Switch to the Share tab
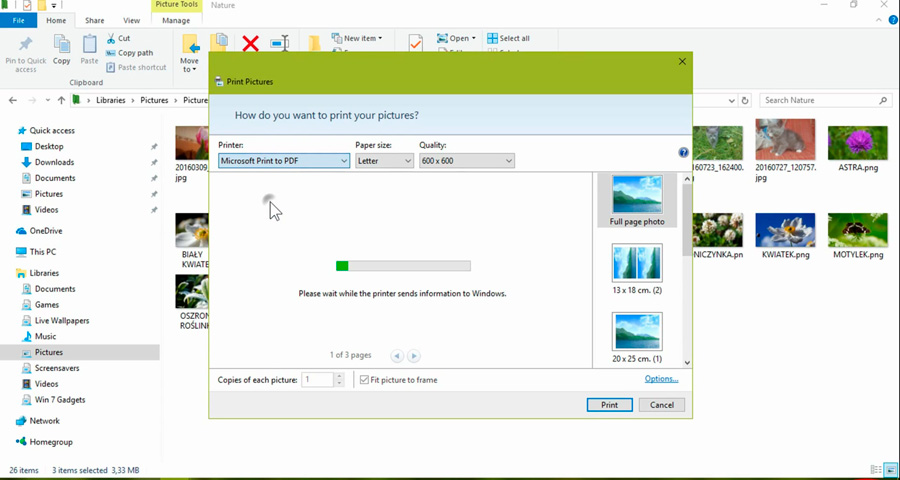Image resolution: width=900 pixels, height=480 pixels. (95, 21)
